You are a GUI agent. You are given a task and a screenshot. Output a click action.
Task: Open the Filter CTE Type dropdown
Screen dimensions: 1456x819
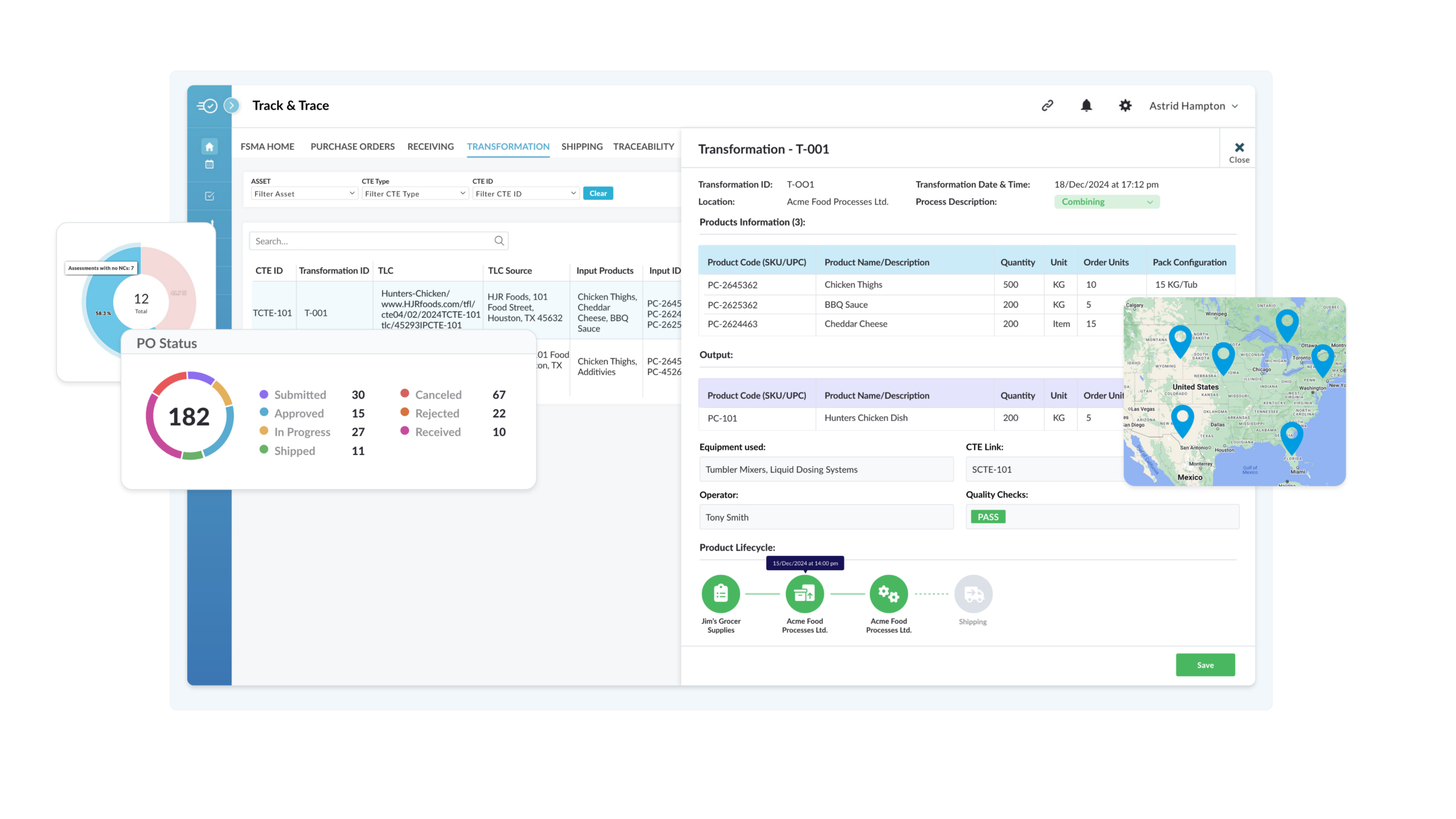pyautogui.click(x=415, y=194)
